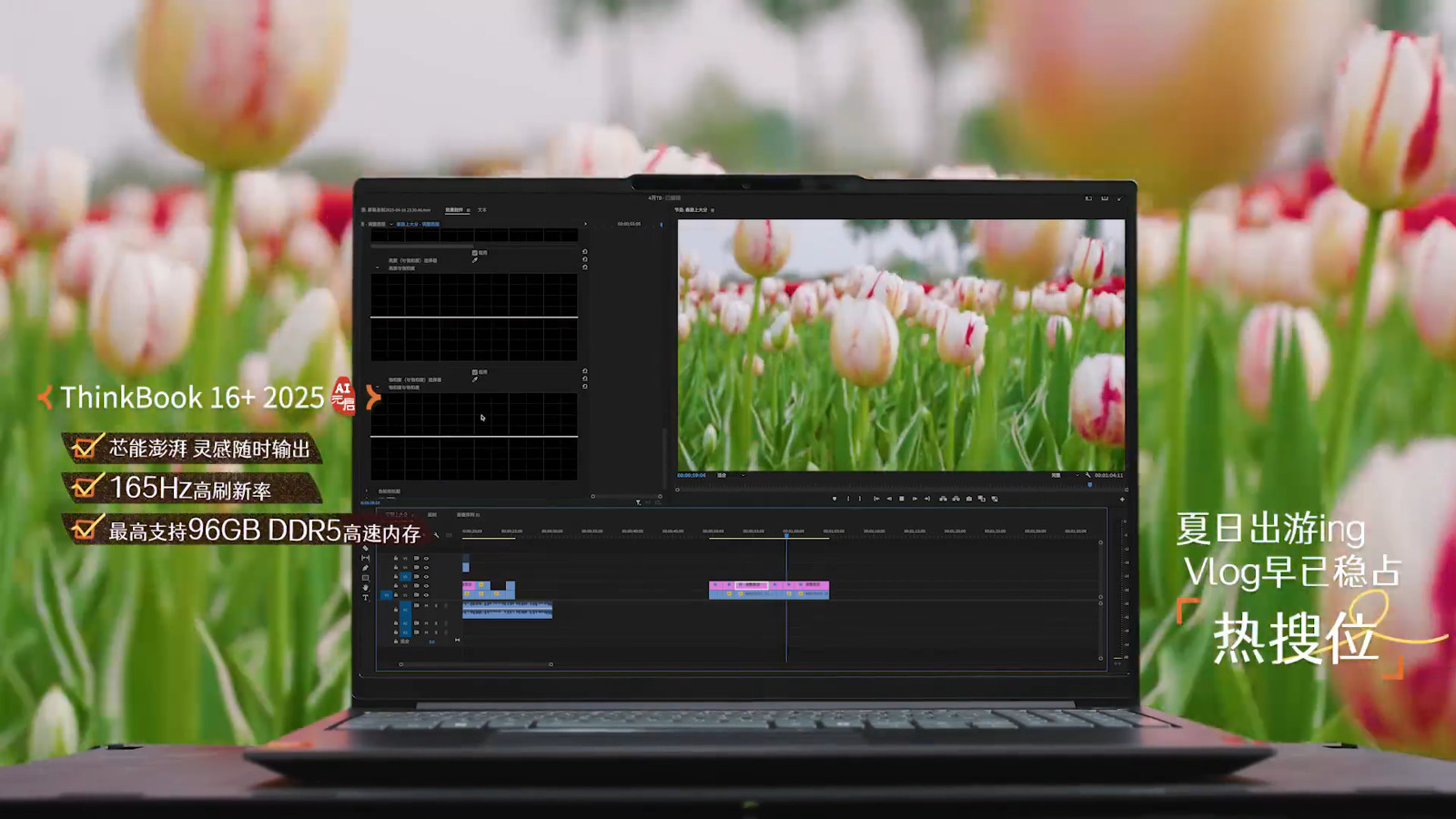Toggle eye visibility for track V1
The image size is (1456, 819).
426,595
